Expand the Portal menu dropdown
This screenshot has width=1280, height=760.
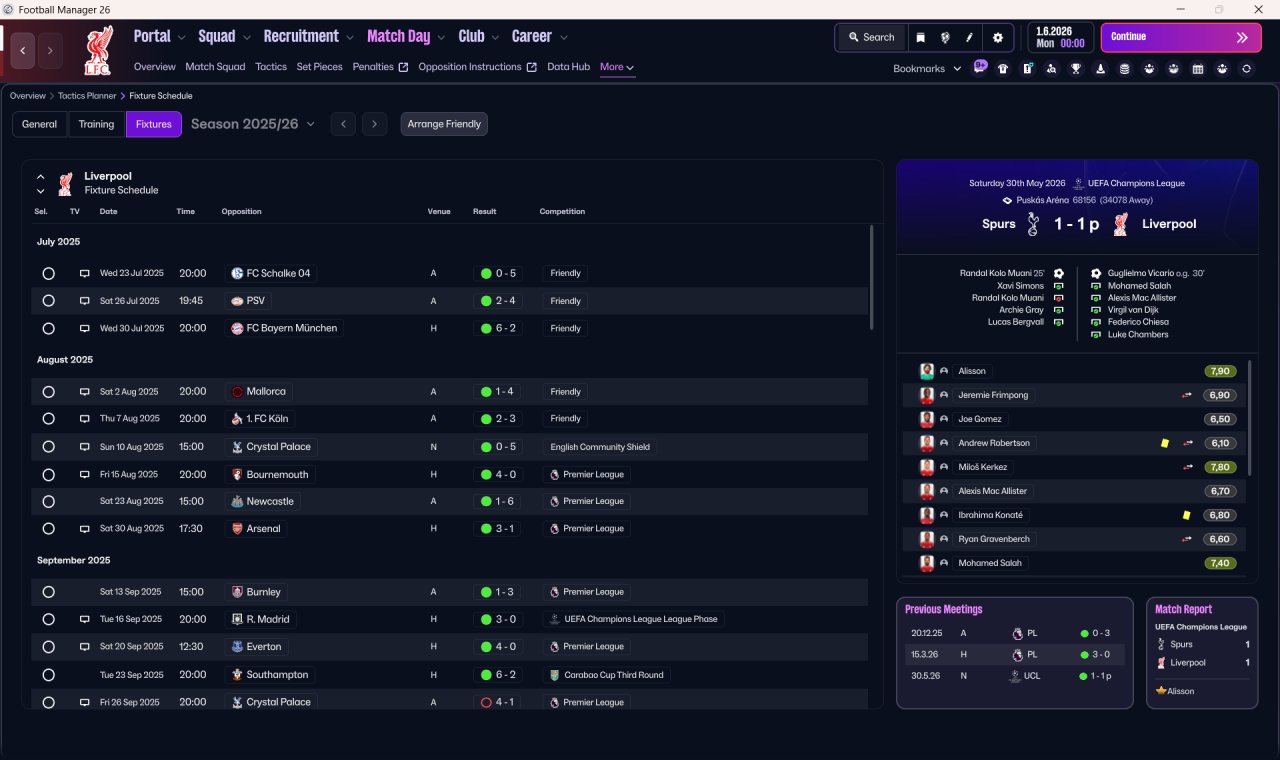coord(181,37)
